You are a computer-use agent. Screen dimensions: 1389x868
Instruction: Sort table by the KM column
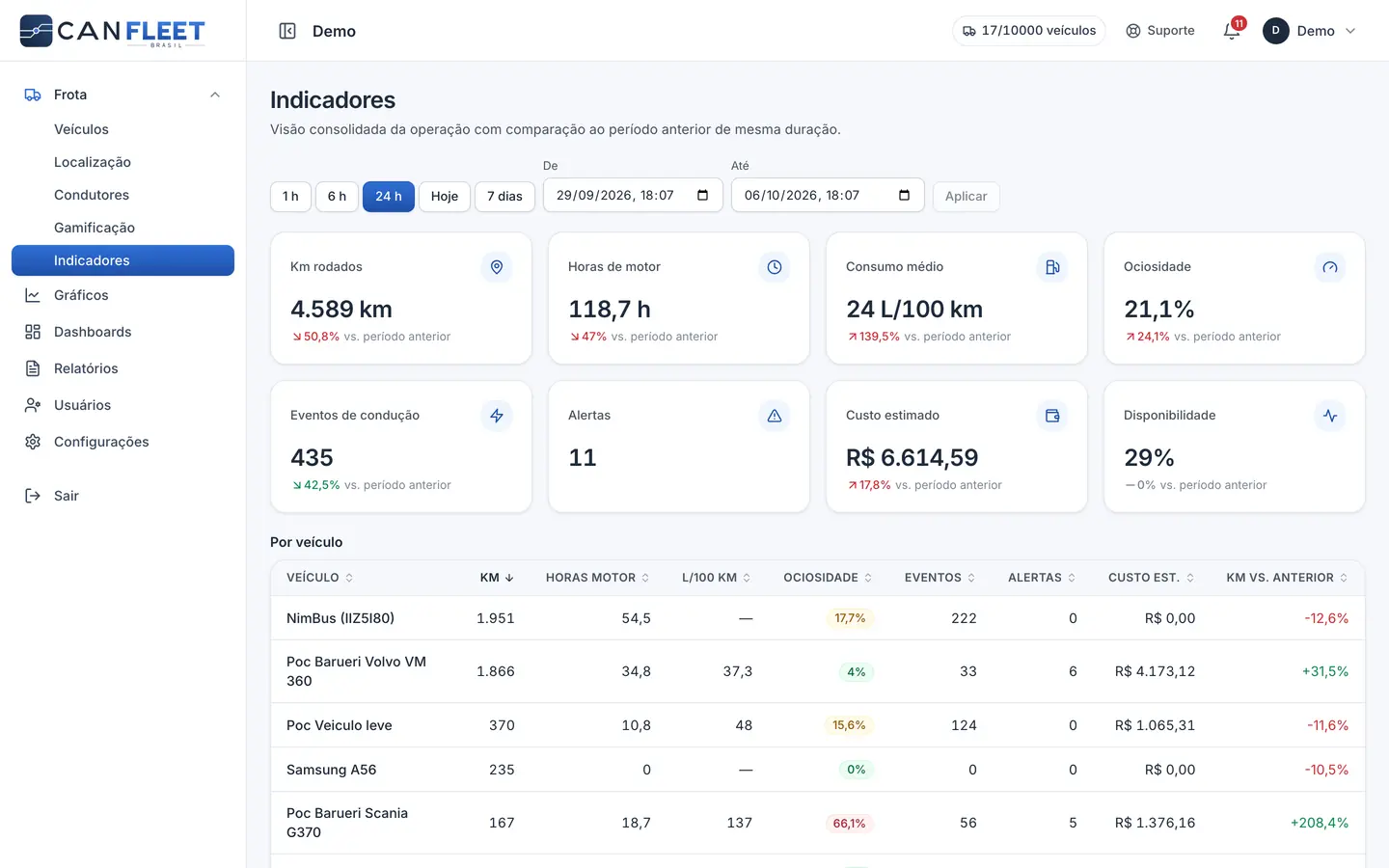497,578
